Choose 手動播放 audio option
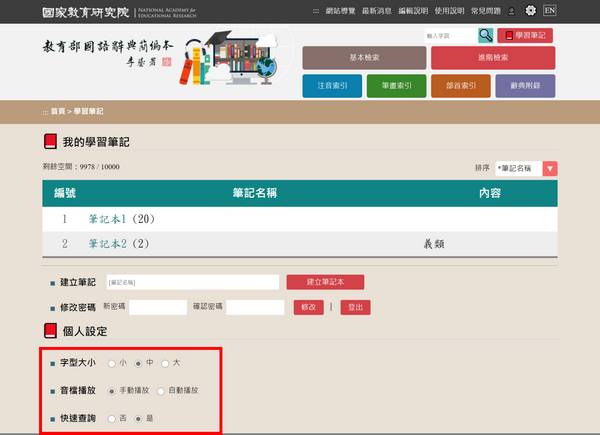The width and height of the screenshot is (600, 435). pyautogui.click(x=111, y=391)
